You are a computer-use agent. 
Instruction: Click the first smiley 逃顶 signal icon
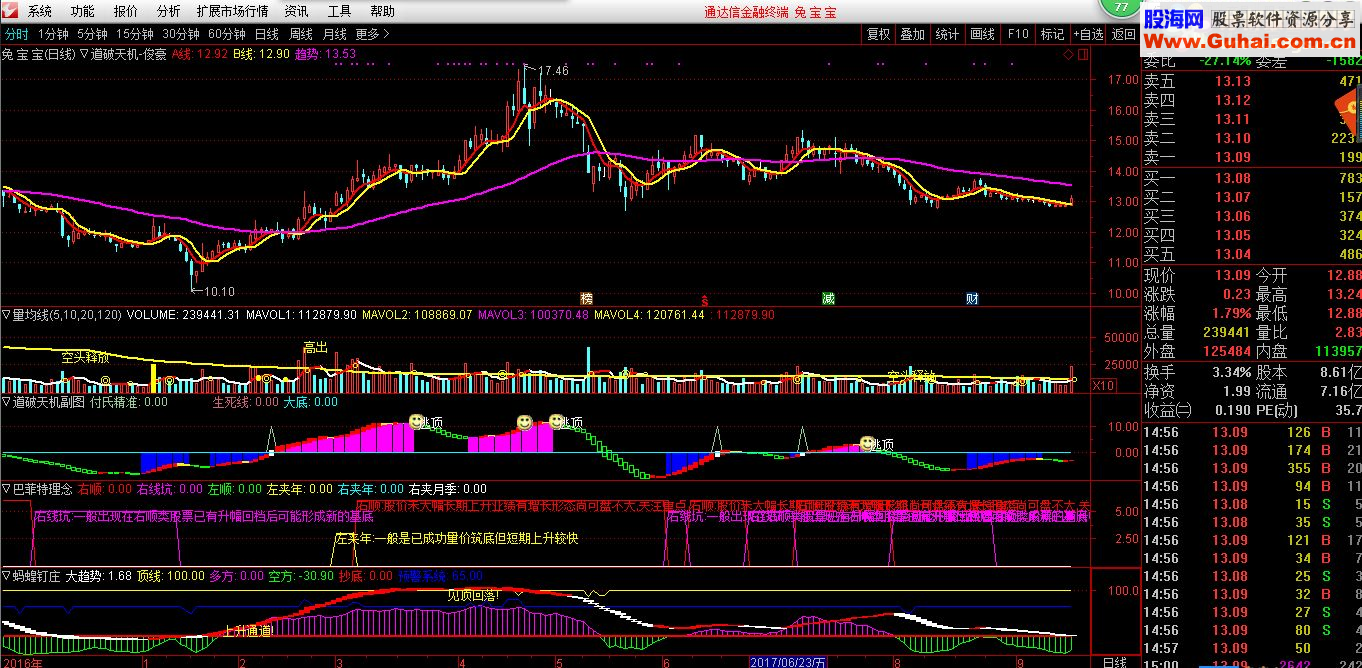[x=416, y=422]
